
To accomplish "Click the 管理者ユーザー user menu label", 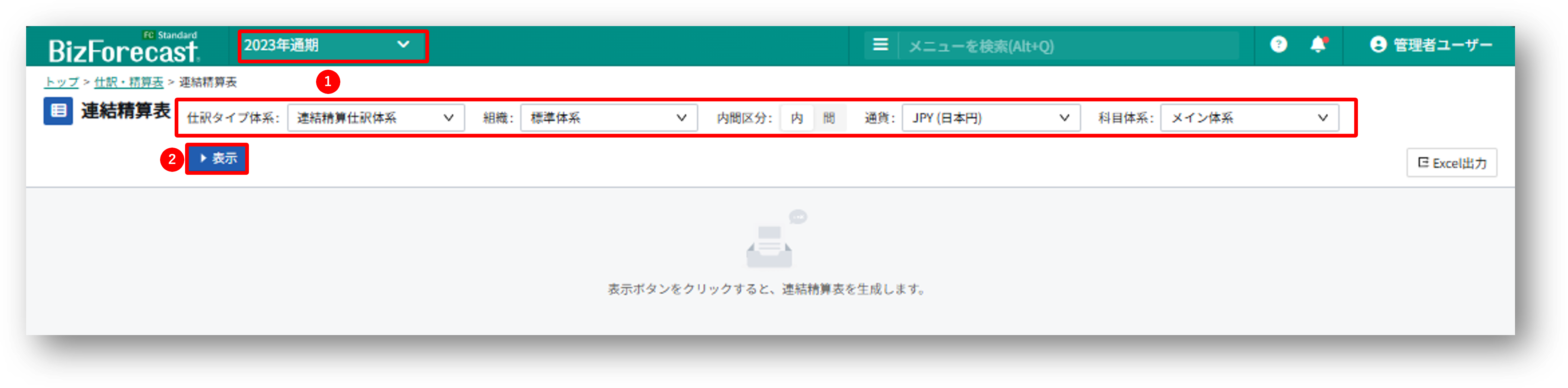I will point(1443,45).
